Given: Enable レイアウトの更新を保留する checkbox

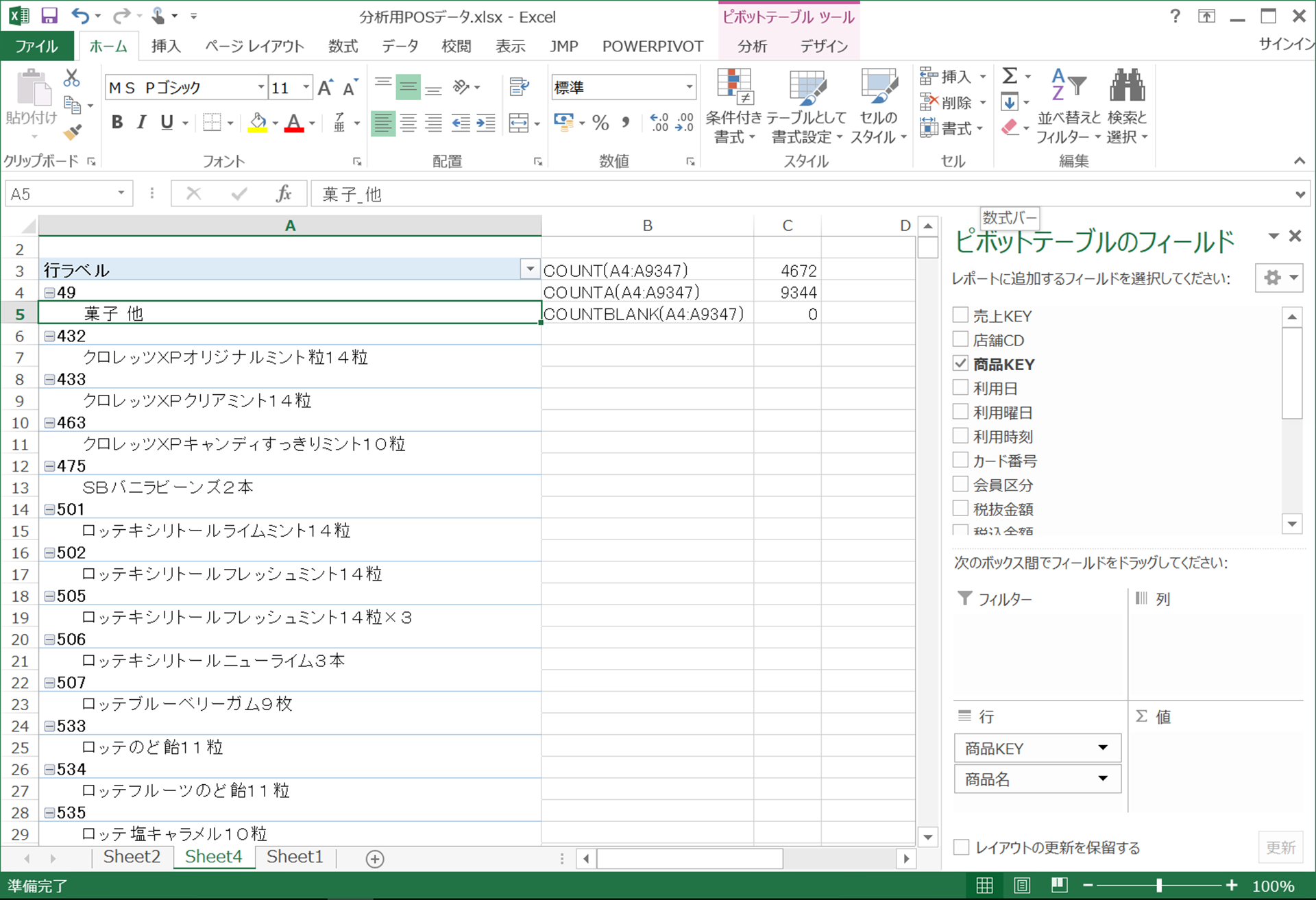Looking at the screenshot, I should (x=962, y=847).
